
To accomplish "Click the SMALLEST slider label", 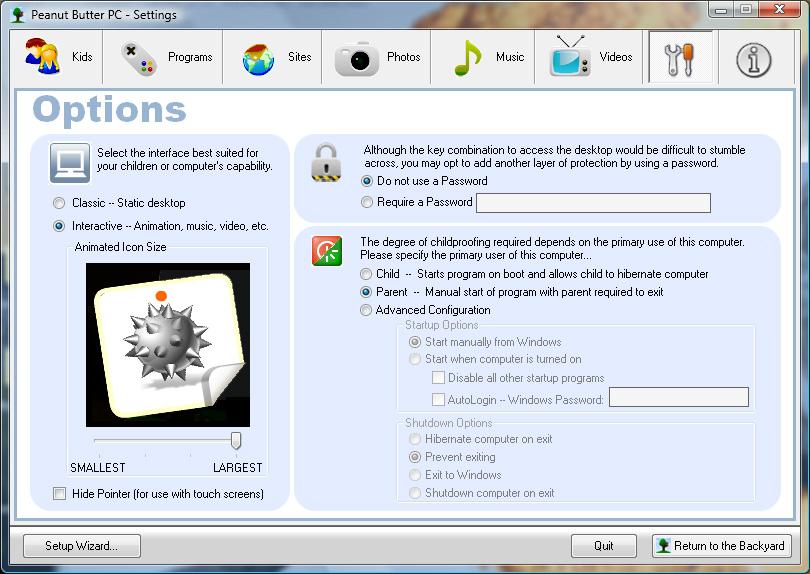I will [98, 468].
